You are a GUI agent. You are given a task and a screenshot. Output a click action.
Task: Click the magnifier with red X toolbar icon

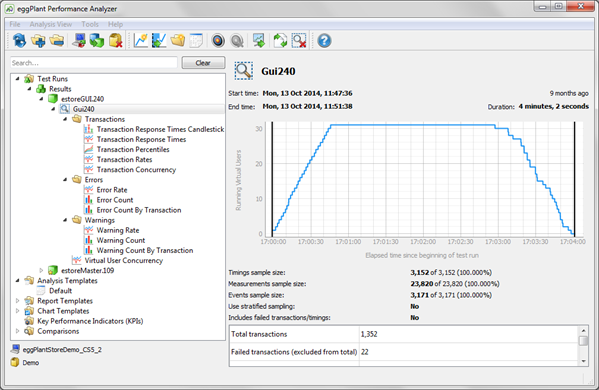tap(299, 40)
